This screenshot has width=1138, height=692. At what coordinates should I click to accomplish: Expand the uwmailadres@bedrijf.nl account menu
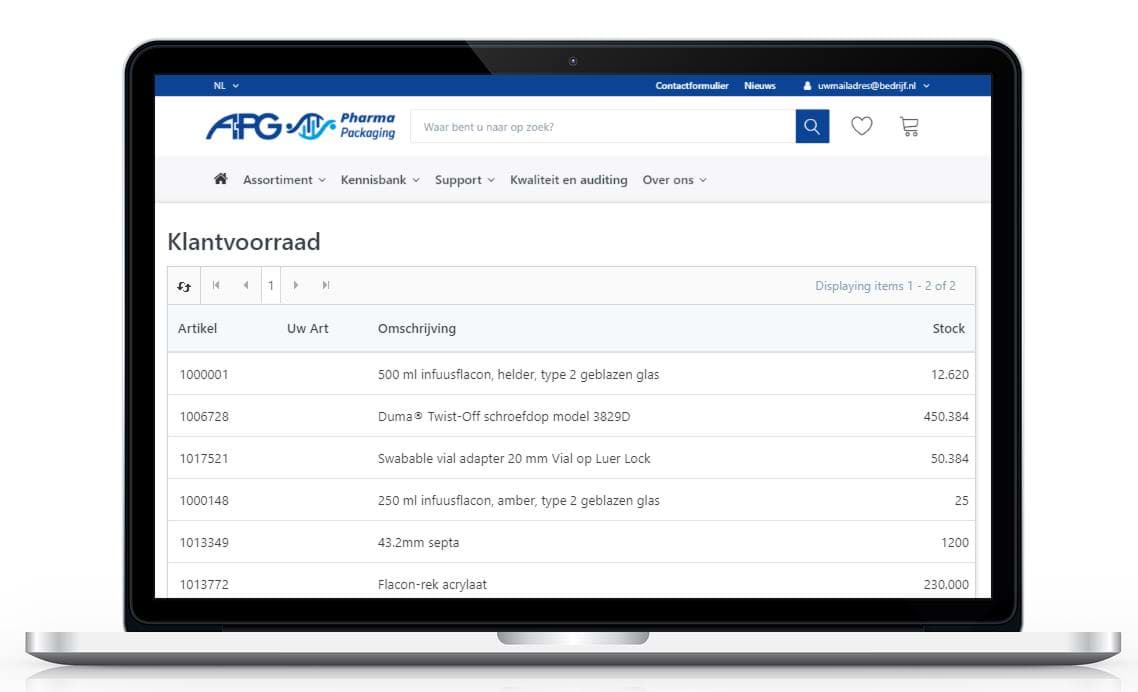point(867,86)
